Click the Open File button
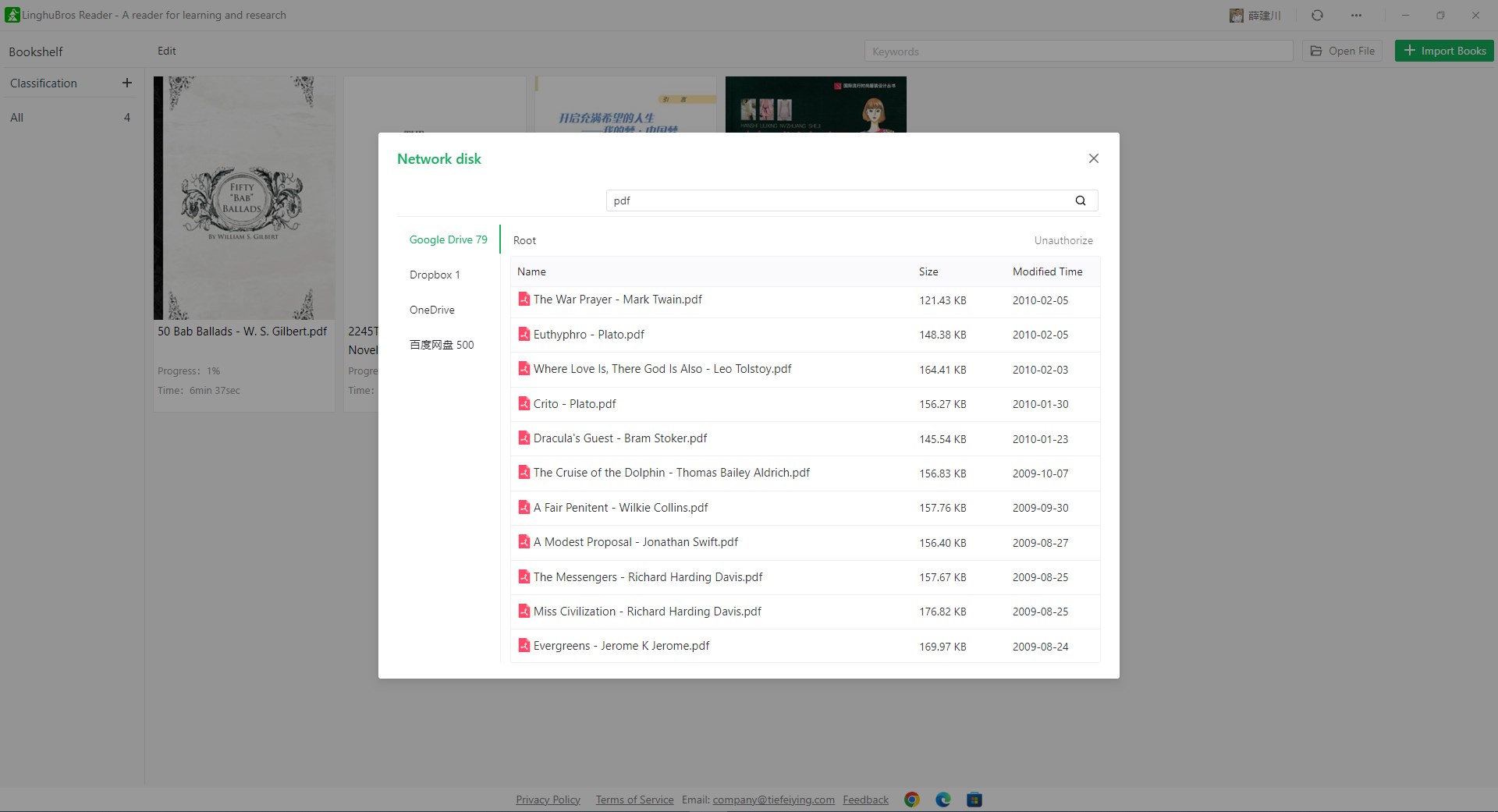This screenshot has width=1498, height=812. [1342, 51]
